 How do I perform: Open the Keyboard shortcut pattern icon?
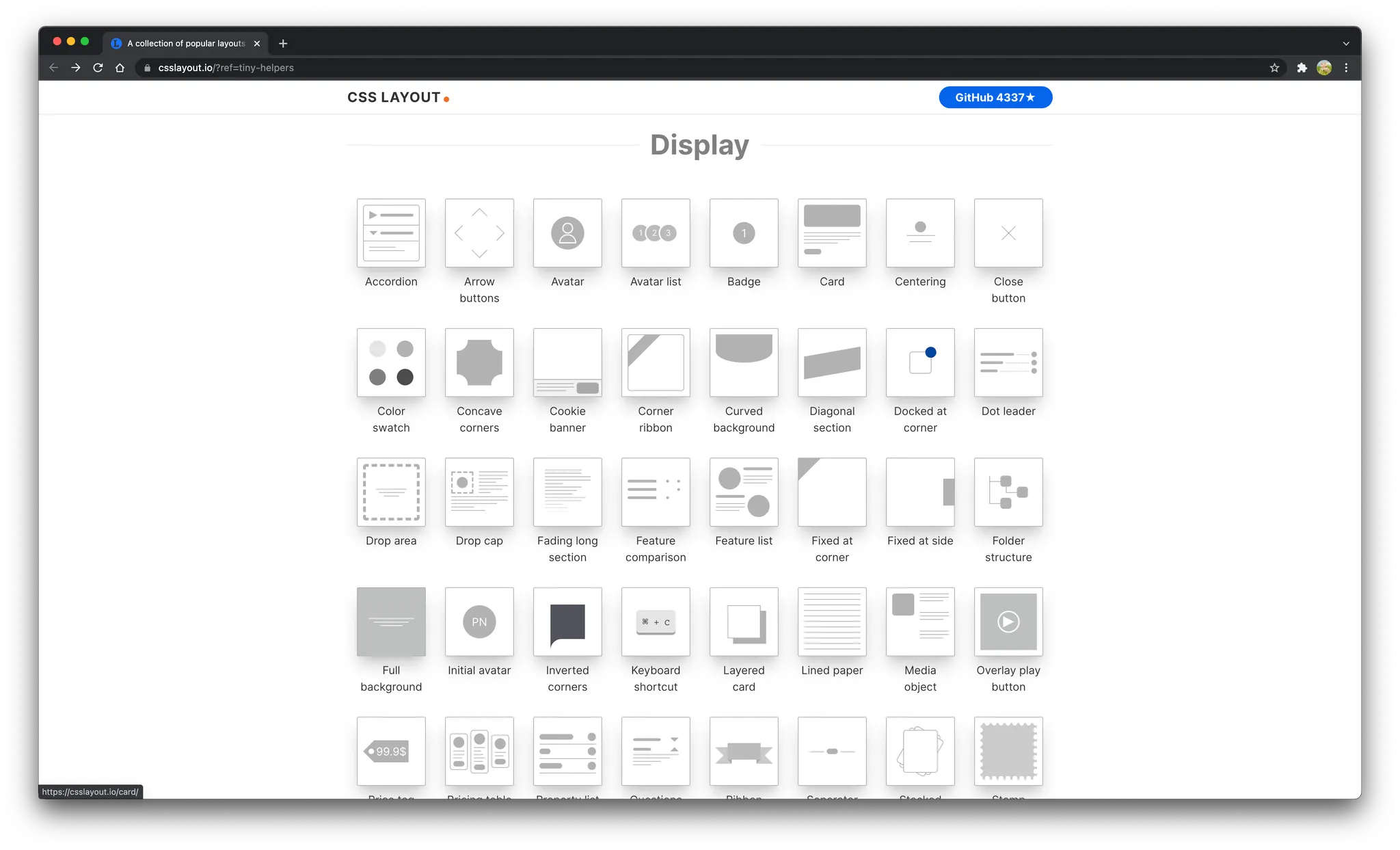click(x=656, y=622)
